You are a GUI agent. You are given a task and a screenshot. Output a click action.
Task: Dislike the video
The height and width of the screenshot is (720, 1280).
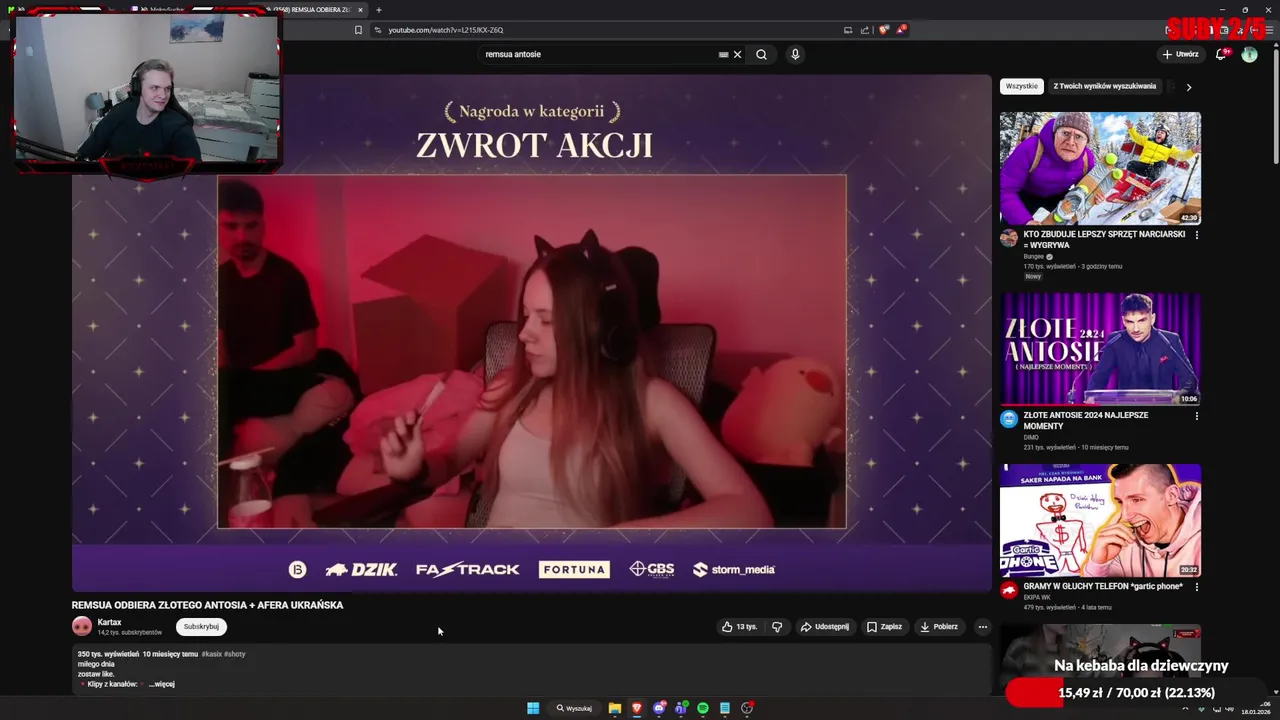click(777, 627)
